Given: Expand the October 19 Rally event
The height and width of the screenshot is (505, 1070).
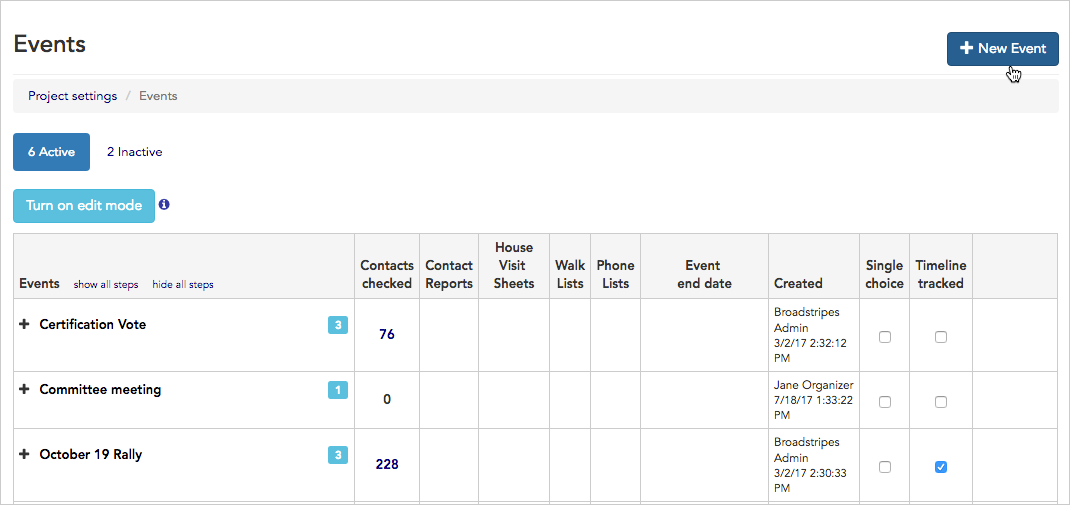Looking at the screenshot, I should (25, 454).
